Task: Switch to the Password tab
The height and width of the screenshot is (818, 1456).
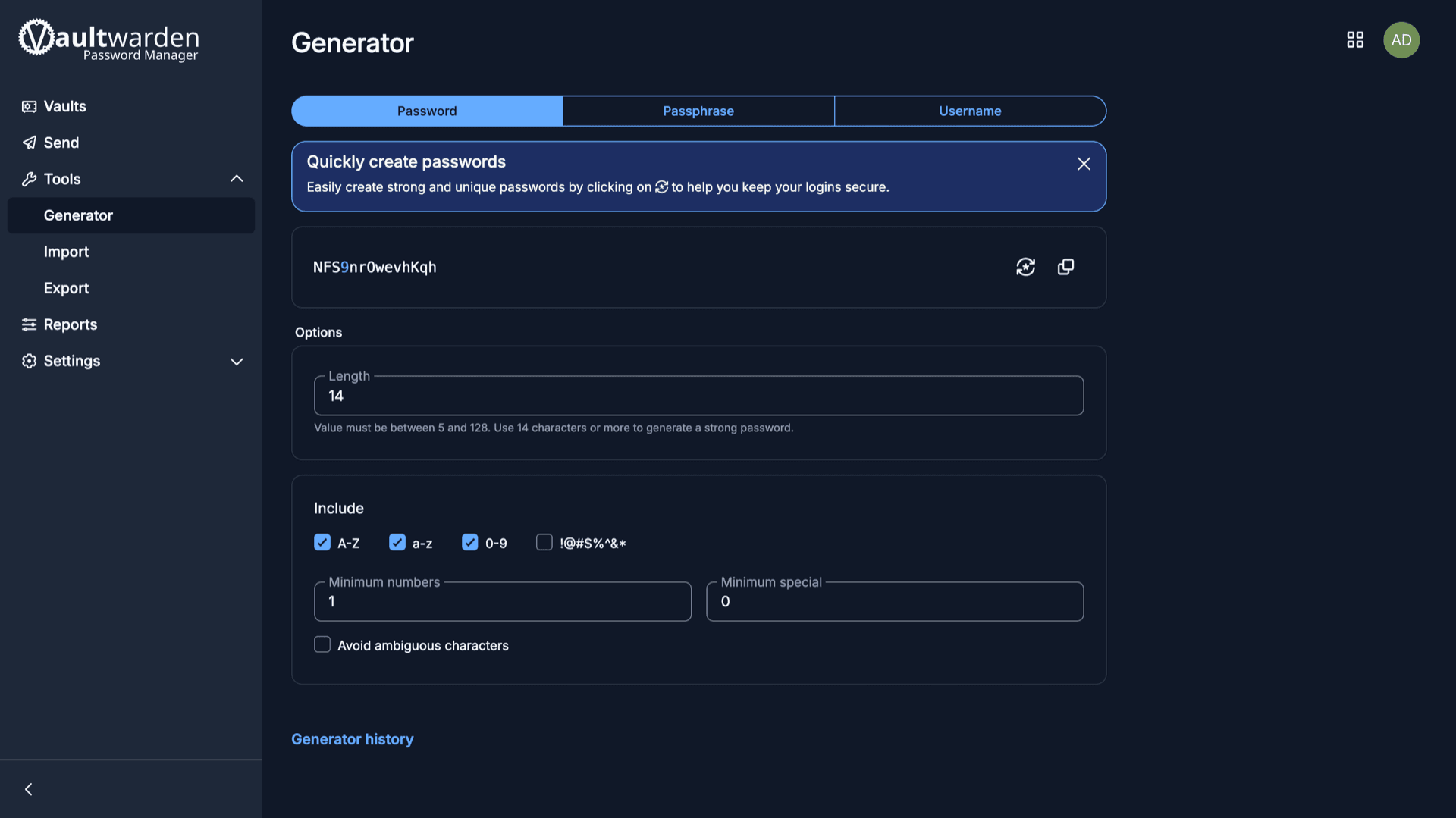Action: (427, 111)
